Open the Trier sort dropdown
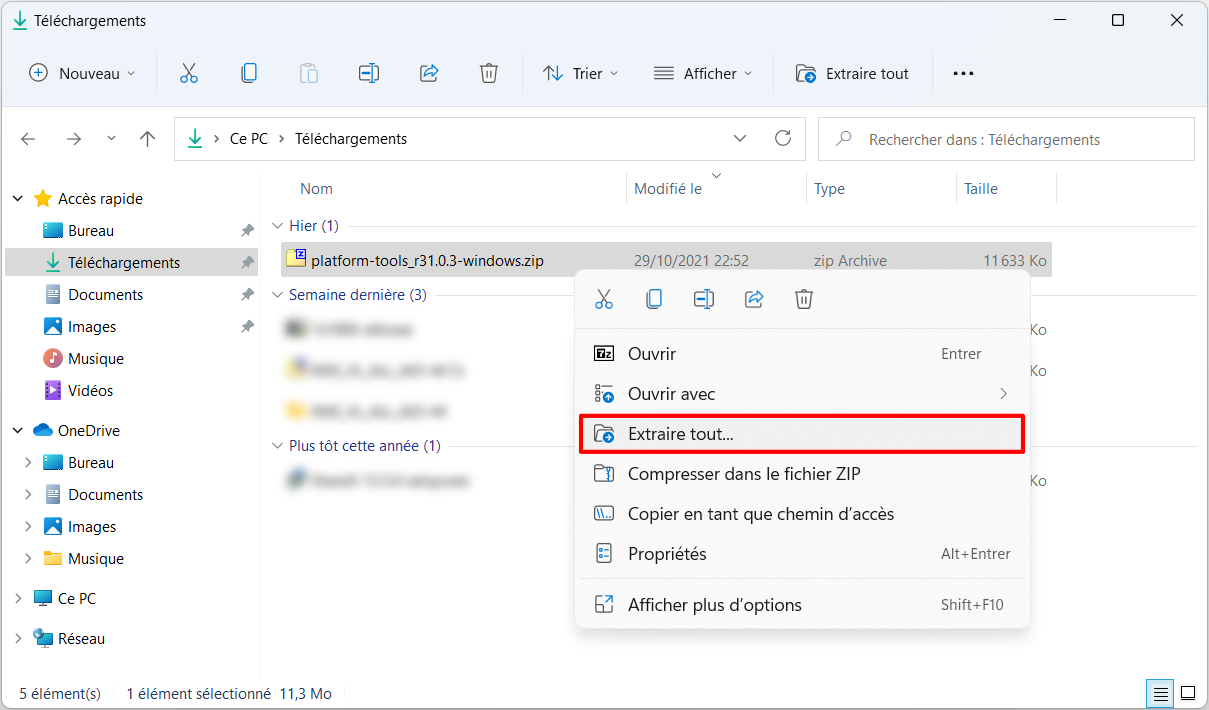This screenshot has height=710, width=1209. click(x=581, y=73)
